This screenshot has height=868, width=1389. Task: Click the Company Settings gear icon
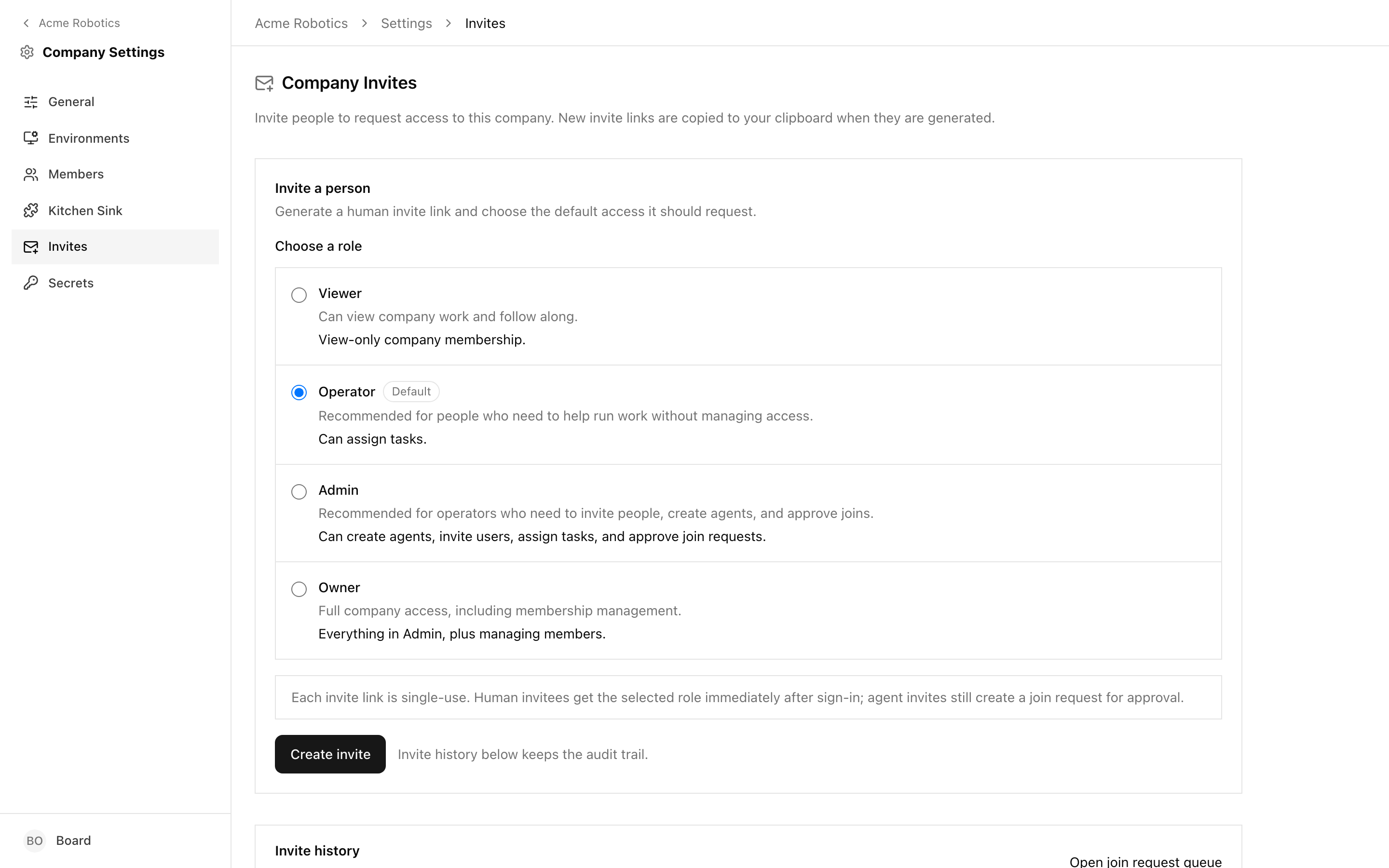[27, 52]
